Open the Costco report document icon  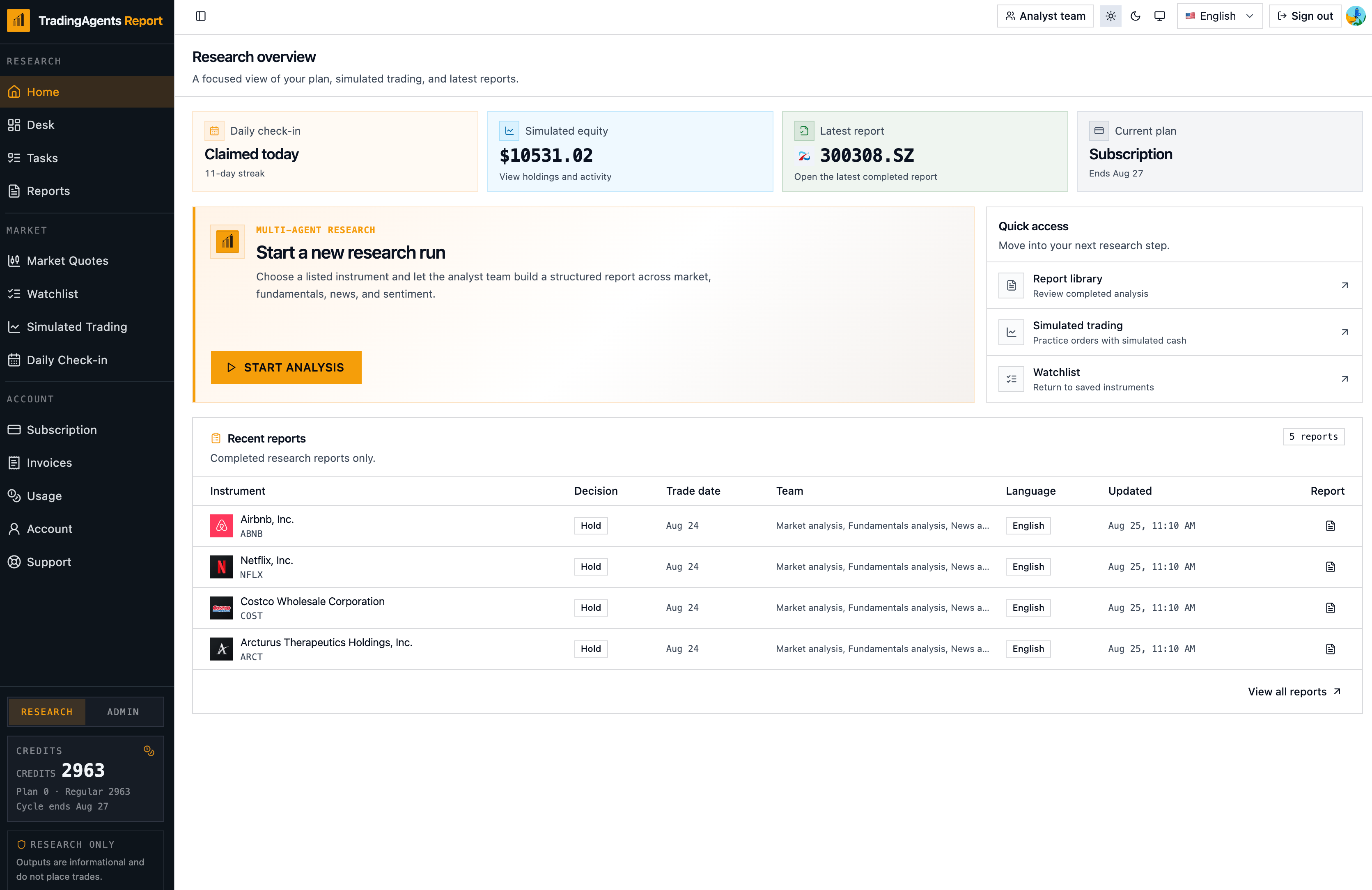pyautogui.click(x=1330, y=608)
